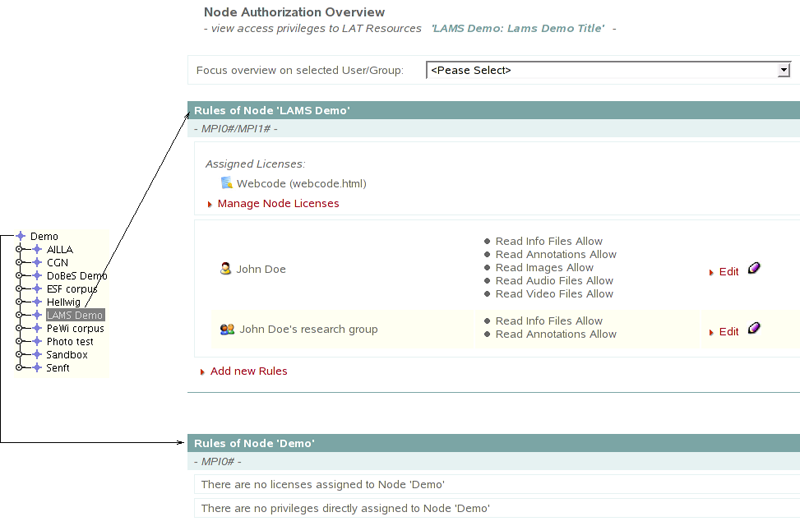This screenshot has width=800, height=526.
Task: Expand the CGN tree node
Action: (19, 263)
